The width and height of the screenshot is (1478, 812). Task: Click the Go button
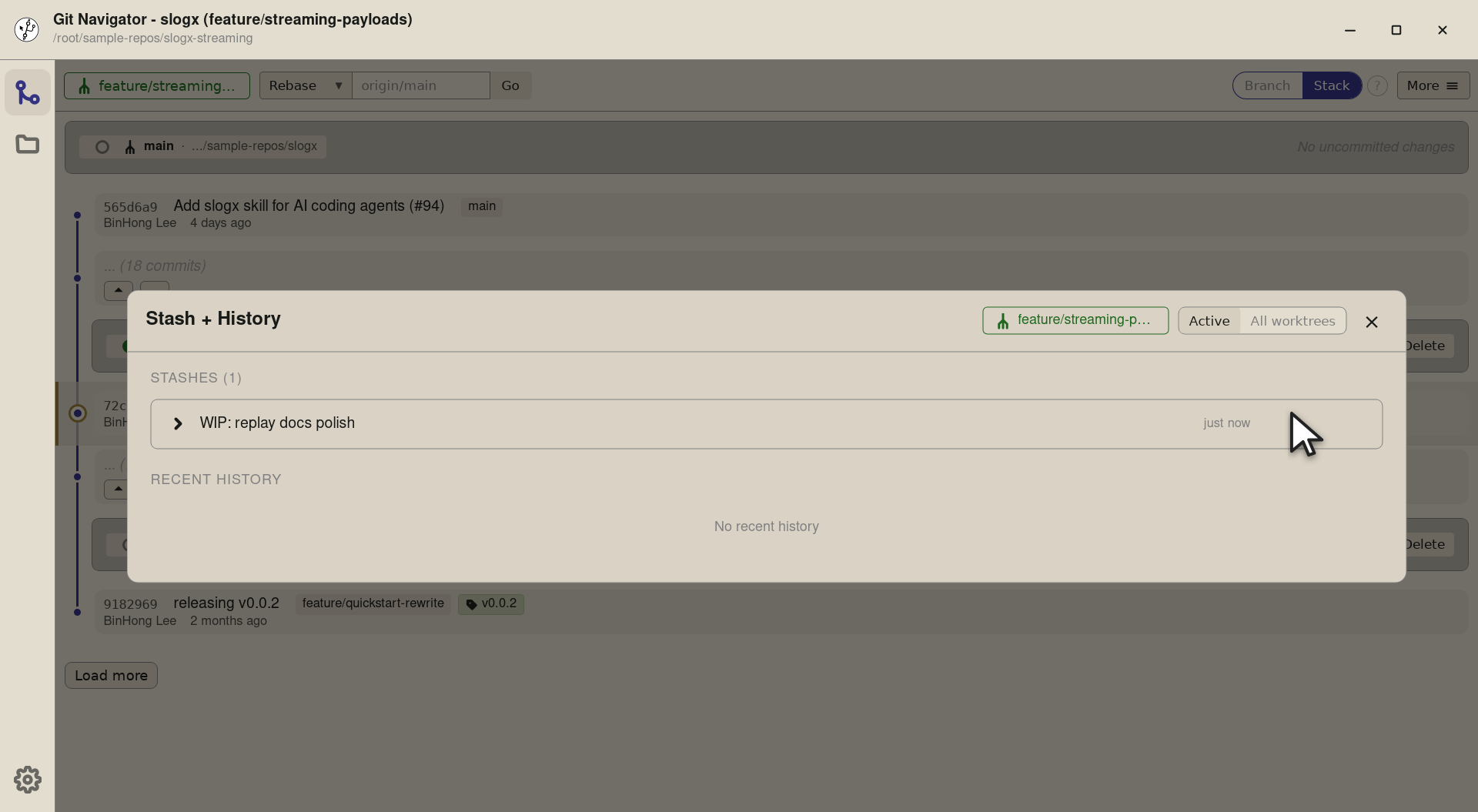(x=510, y=85)
